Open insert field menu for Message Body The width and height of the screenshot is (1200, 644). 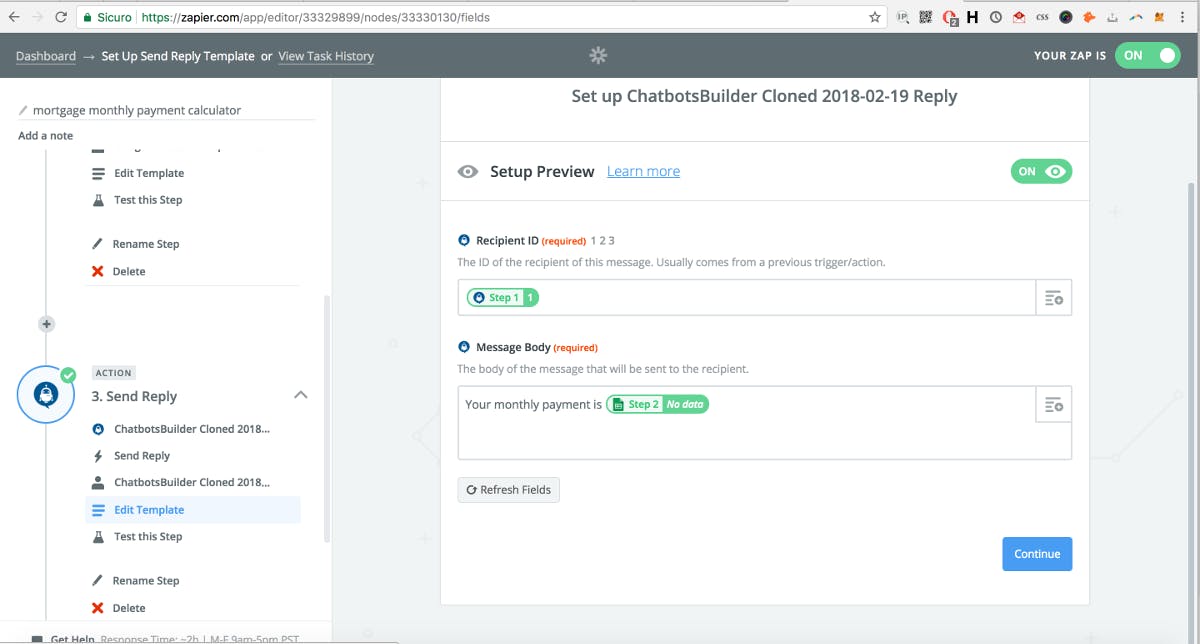point(1053,405)
